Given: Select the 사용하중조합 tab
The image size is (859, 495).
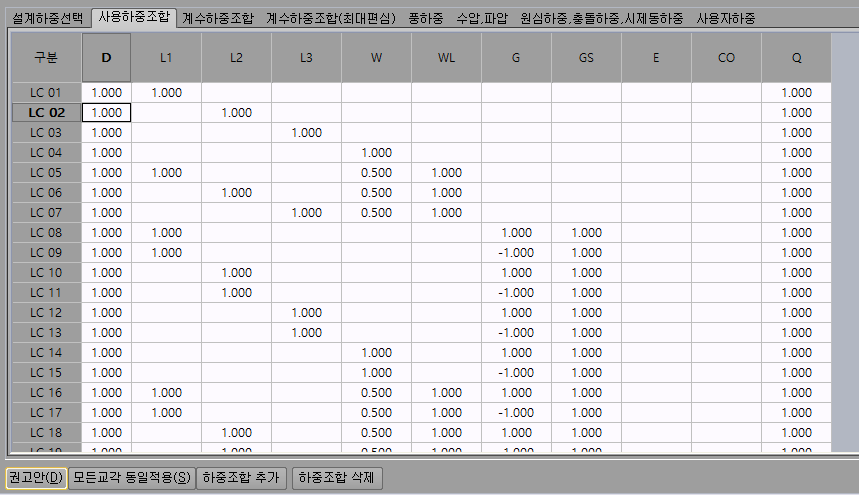Looking at the screenshot, I should 134,17.
